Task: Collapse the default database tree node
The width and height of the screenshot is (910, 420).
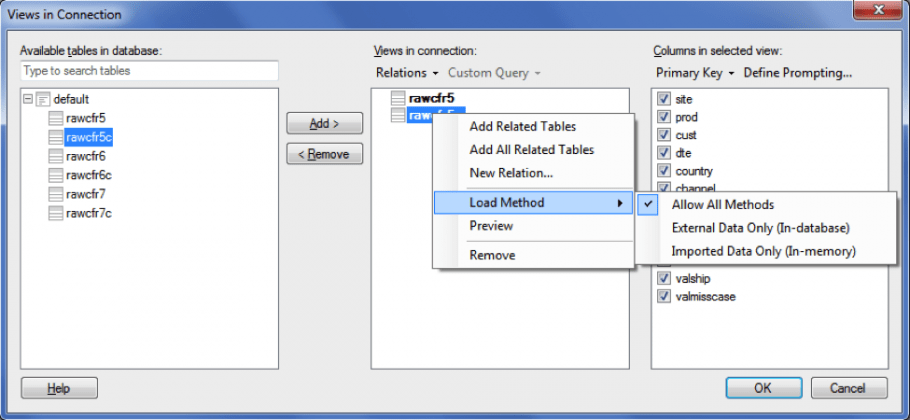Action: tap(29, 99)
